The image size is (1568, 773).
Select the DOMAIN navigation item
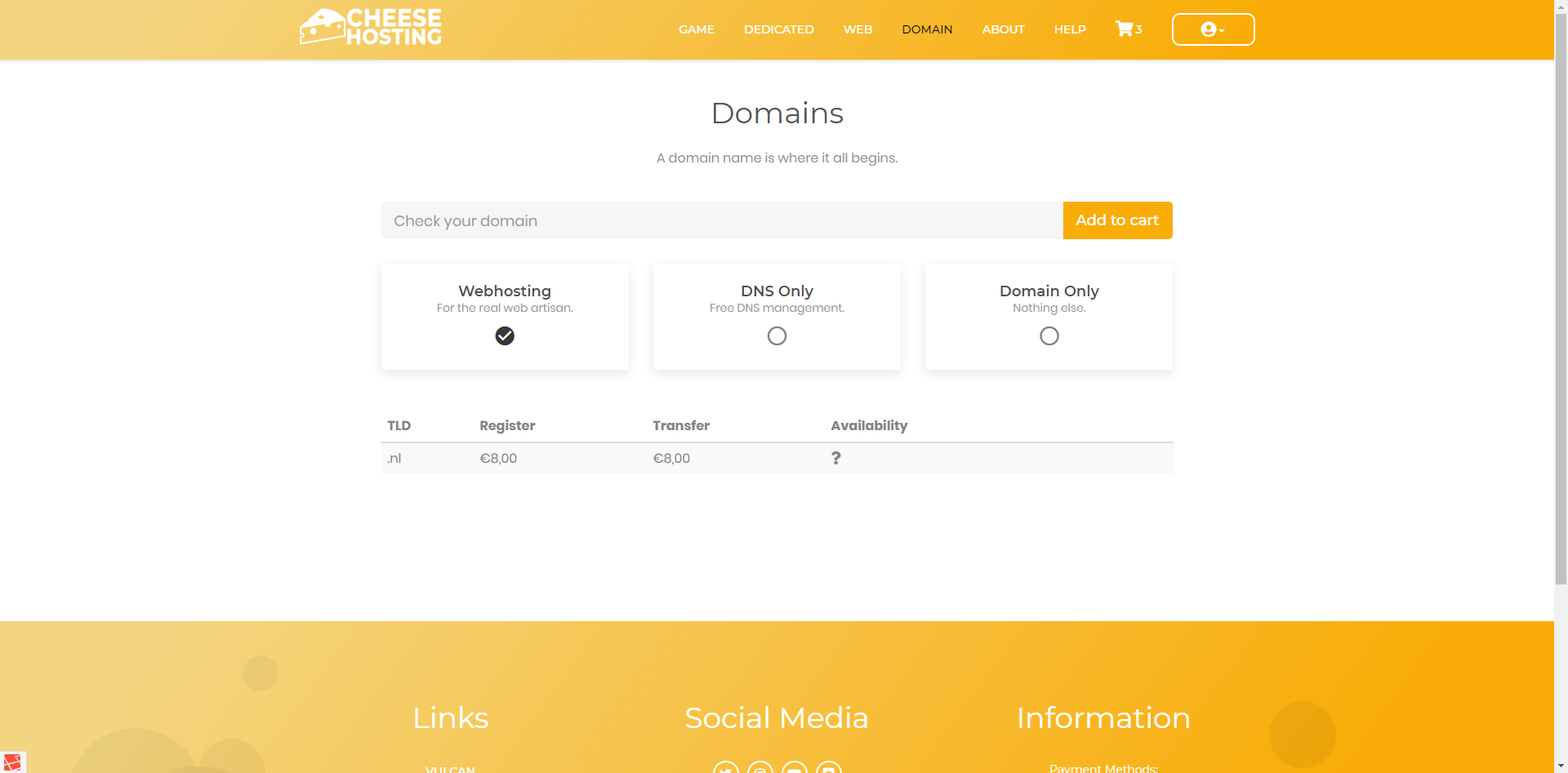click(927, 29)
